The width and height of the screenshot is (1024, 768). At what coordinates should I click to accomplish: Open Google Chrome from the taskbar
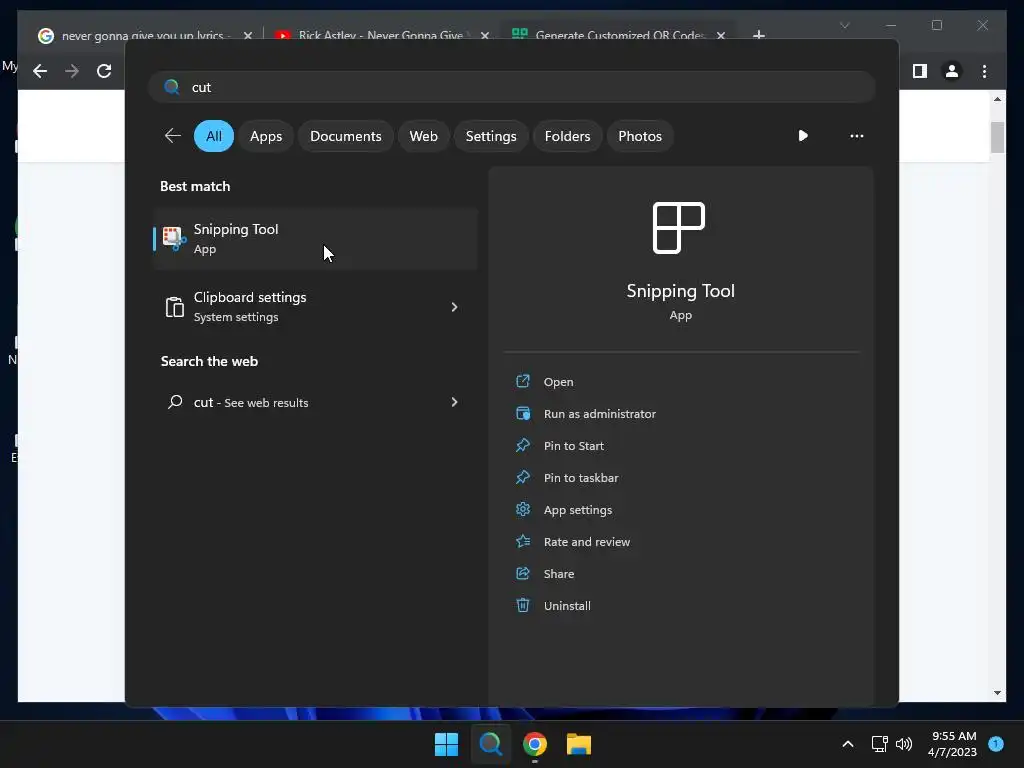pyautogui.click(x=535, y=744)
